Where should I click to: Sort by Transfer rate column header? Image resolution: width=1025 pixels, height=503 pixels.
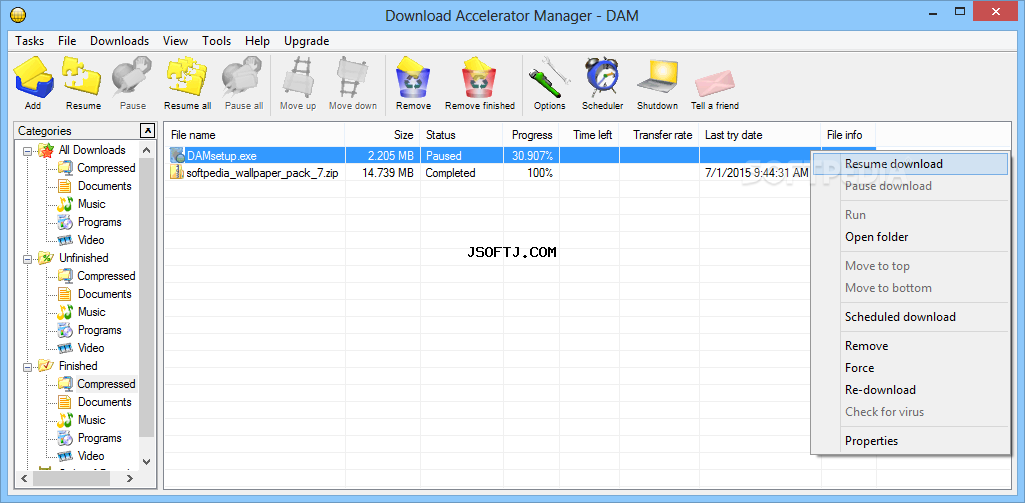pos(660,135)
